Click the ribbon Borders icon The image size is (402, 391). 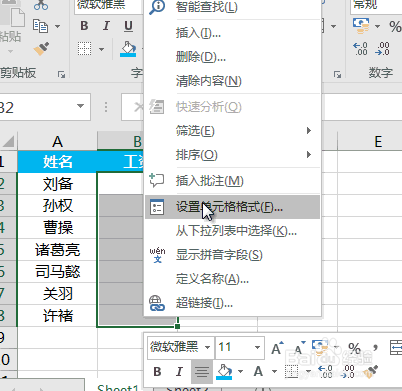click(84, 49)
